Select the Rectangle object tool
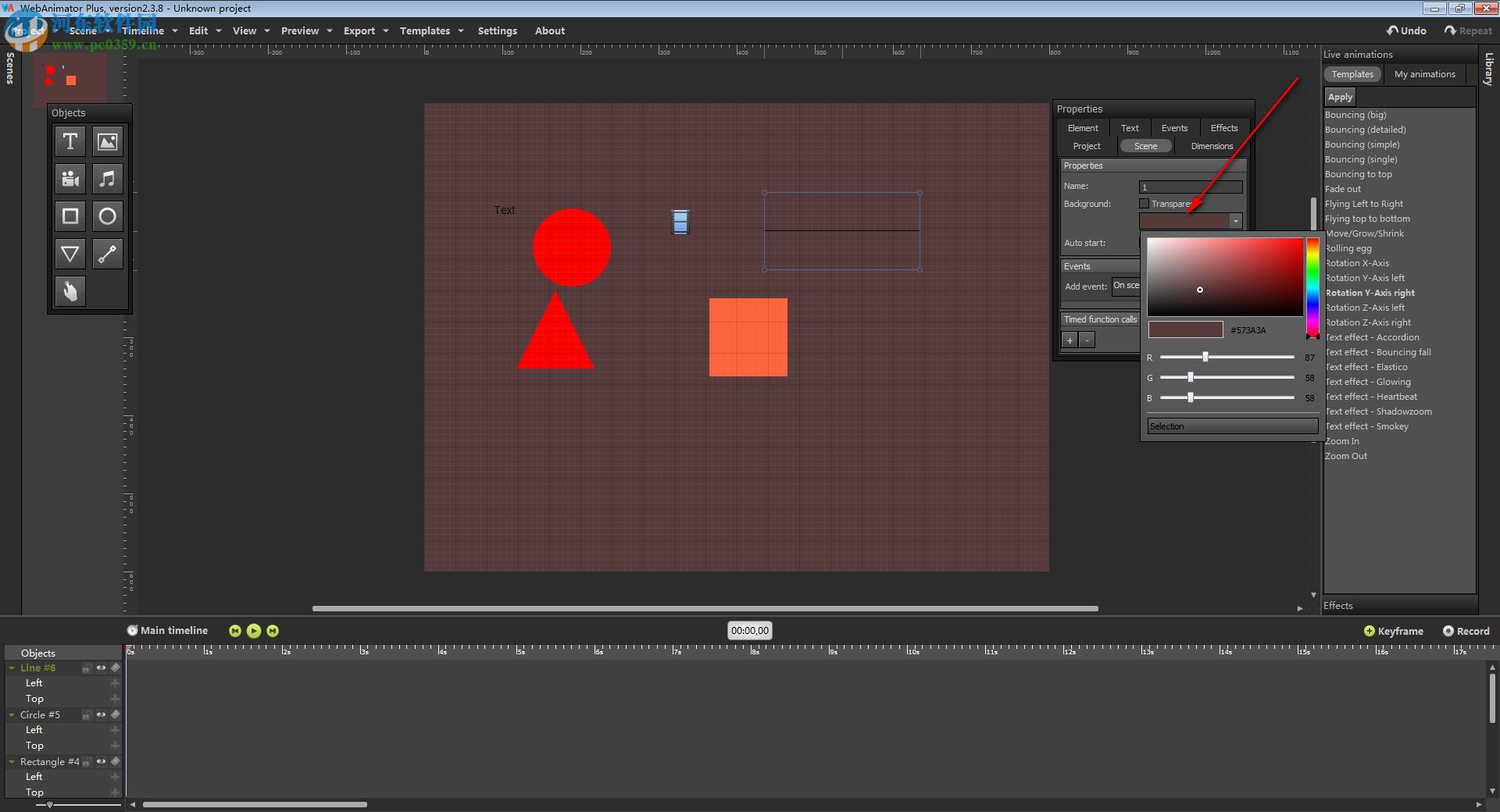This screenshot has height=812, width=1500. click(70, 216)
